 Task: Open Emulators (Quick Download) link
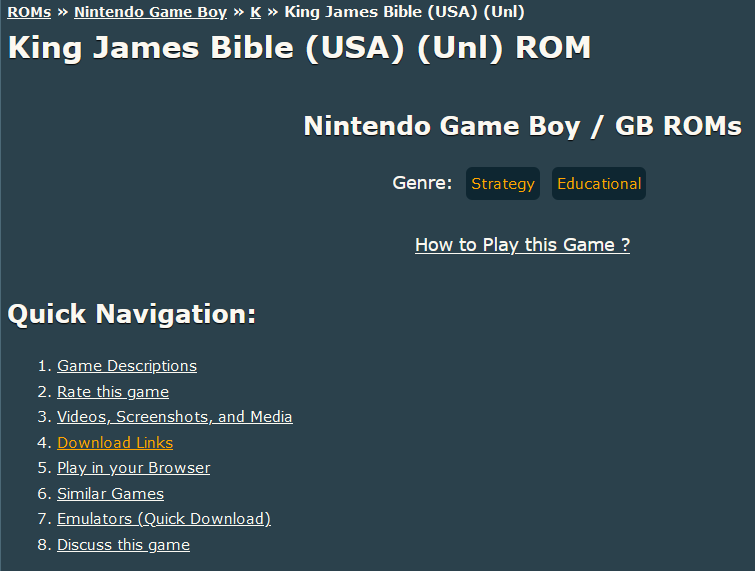(x=164, y=519)
